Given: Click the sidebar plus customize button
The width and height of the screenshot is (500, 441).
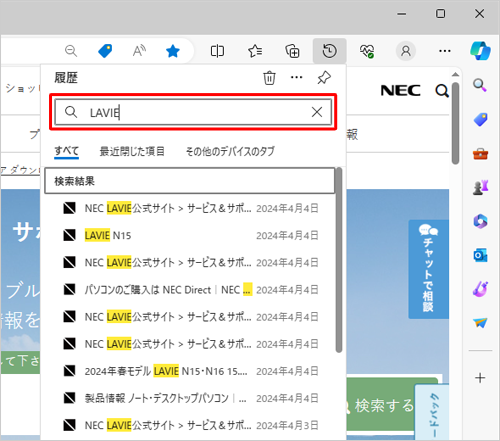Looking at the screenshot, I should (480, 378).
